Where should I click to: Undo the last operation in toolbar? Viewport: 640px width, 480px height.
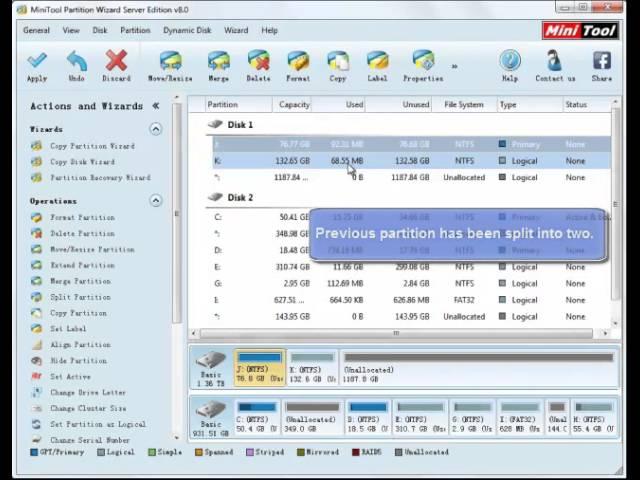76,67
